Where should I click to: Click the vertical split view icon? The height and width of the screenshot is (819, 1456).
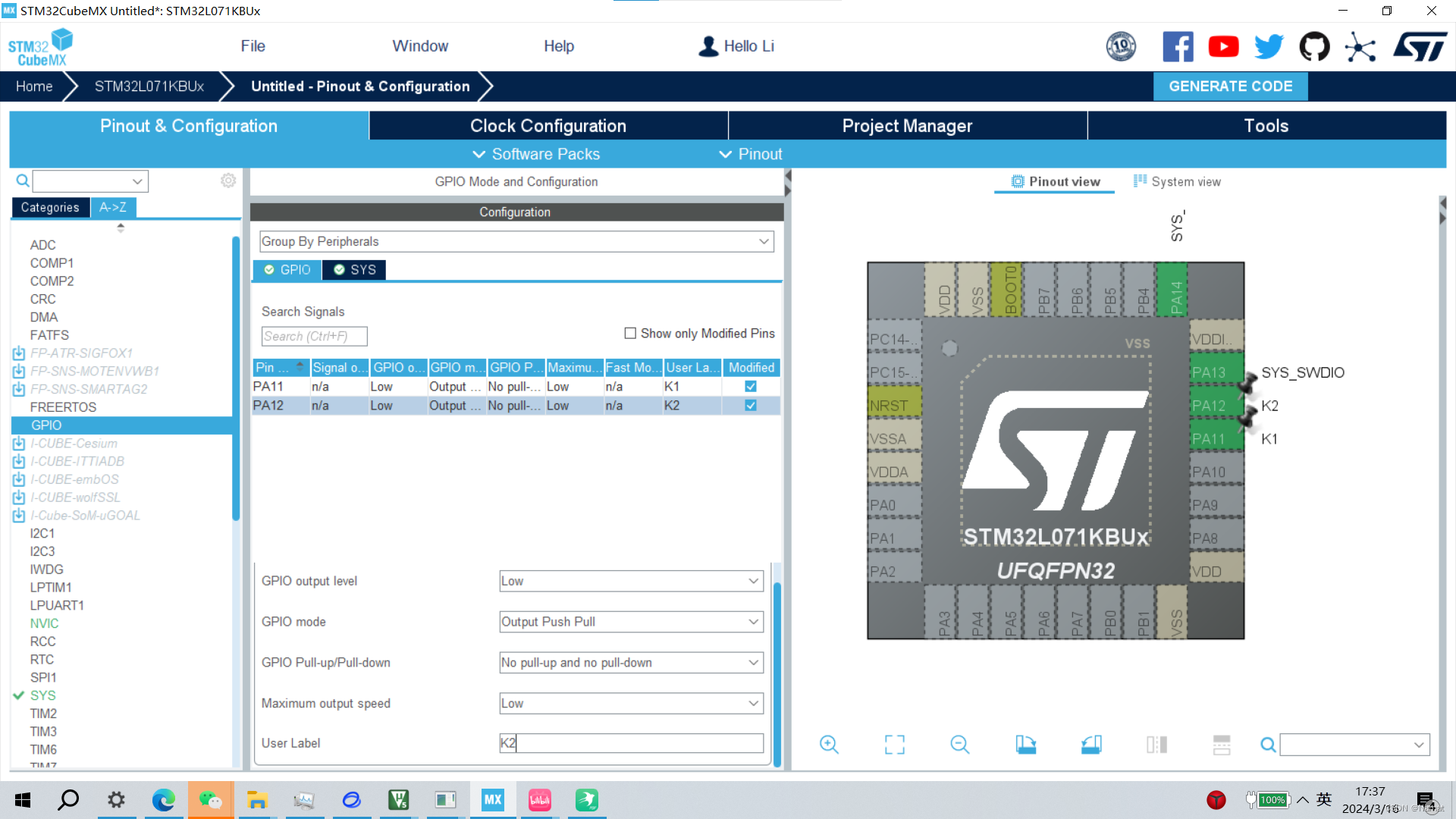click(x=1156, y=745)
